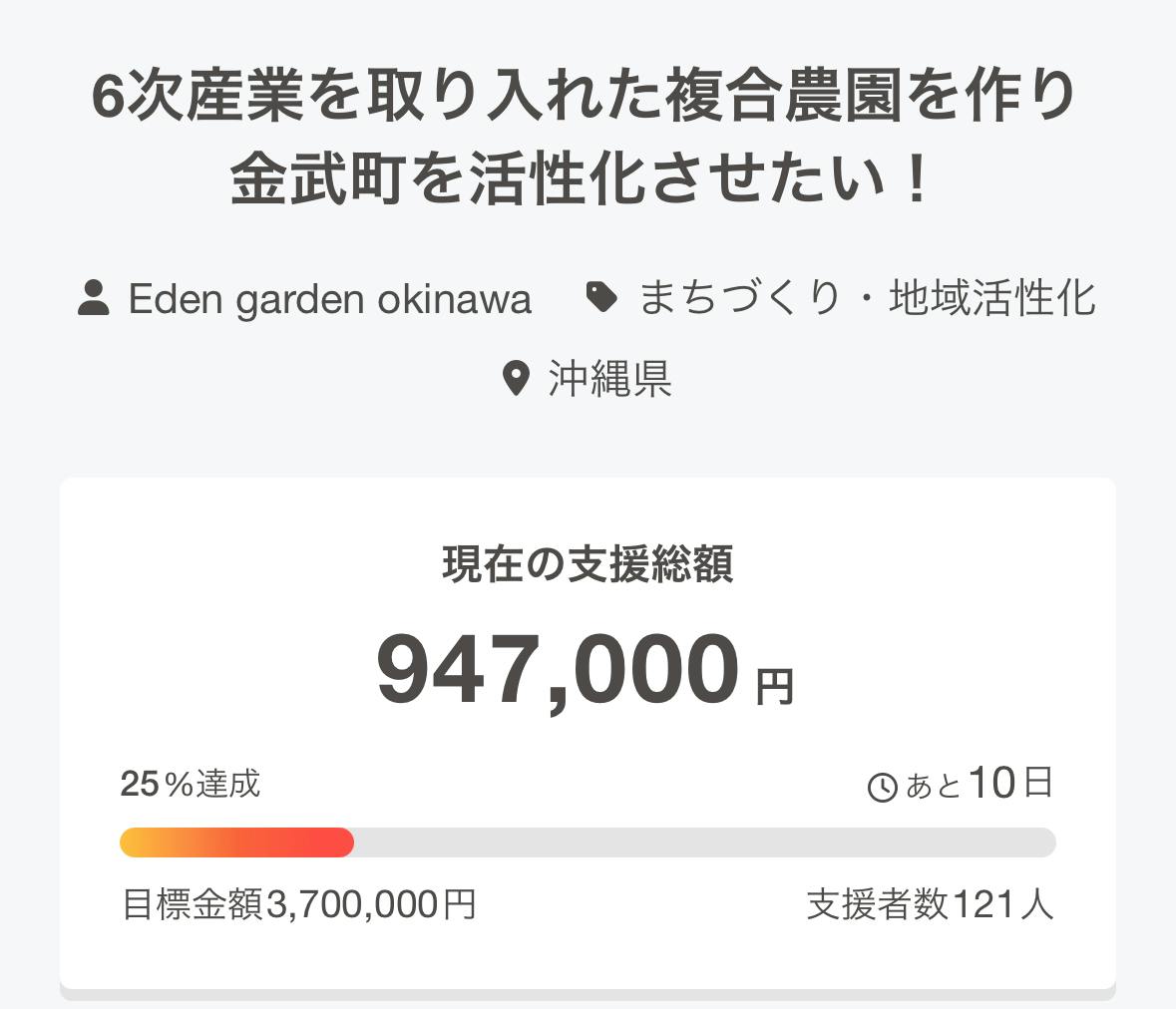Click the project owner person icon
This screenshot has height=1009, width=1176.
[x=94, y=298]
